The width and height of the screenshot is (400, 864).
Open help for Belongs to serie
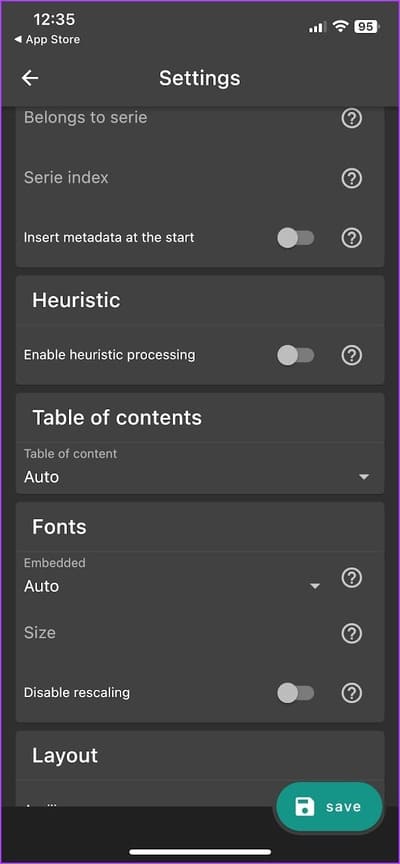352,118
